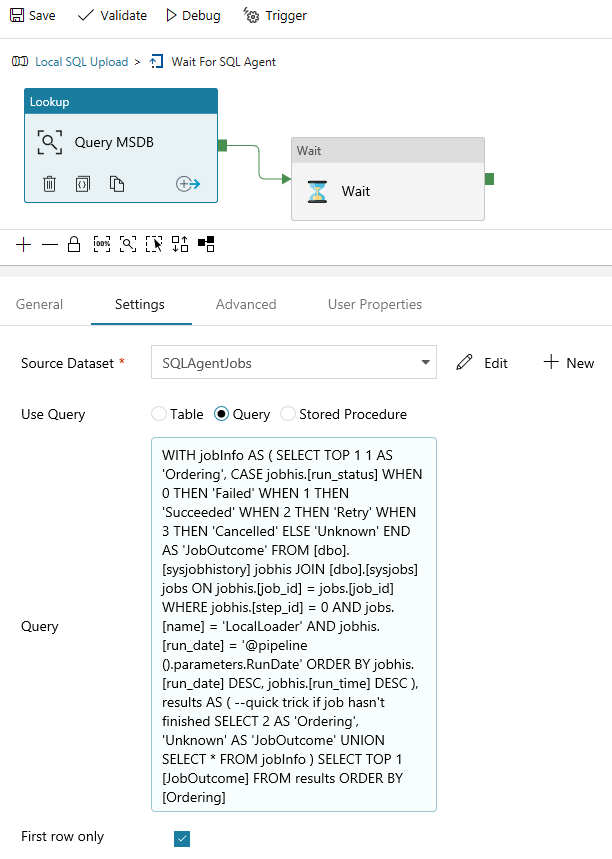Switch to the General tab

coord(39,305)
